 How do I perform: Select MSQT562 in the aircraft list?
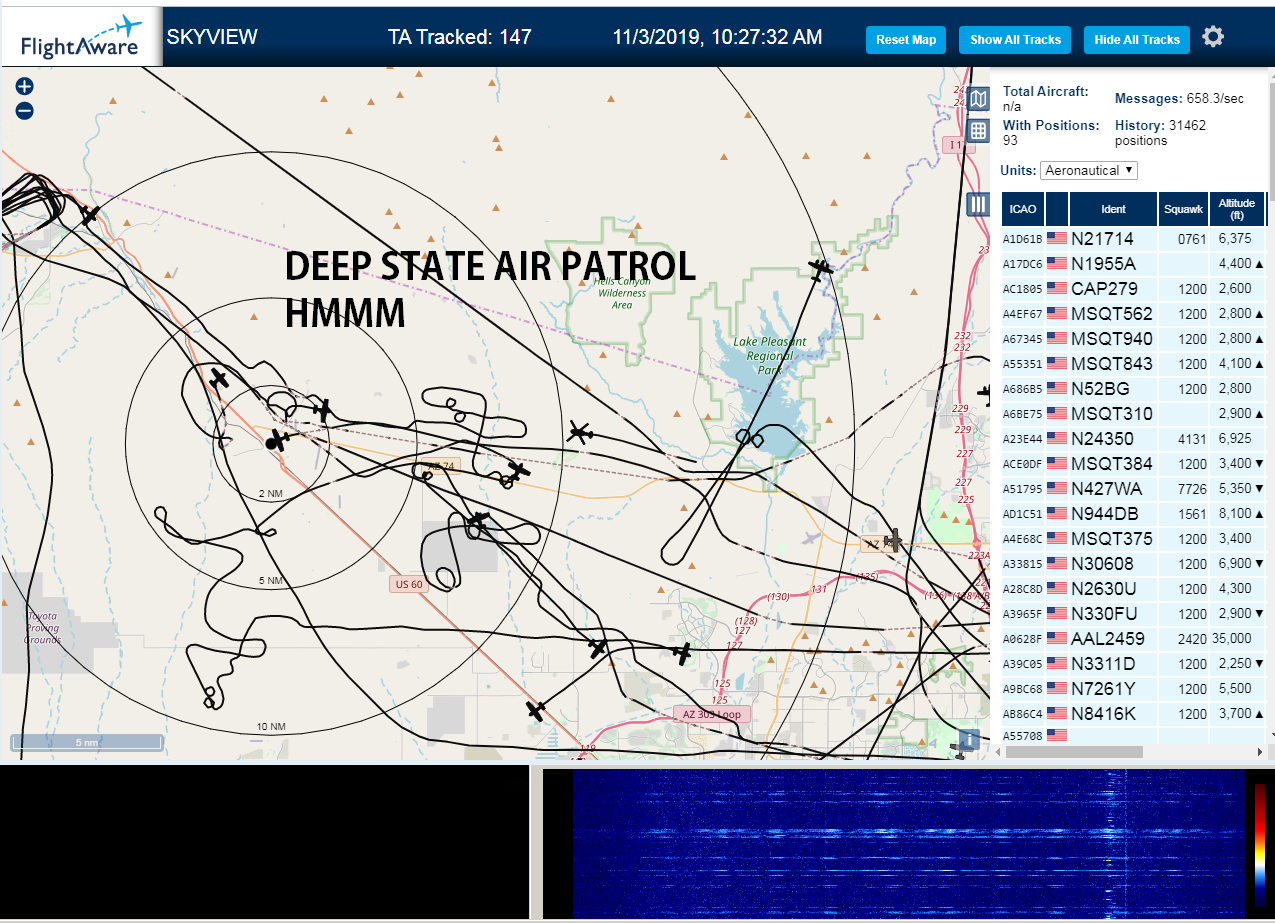(1134, 314)
